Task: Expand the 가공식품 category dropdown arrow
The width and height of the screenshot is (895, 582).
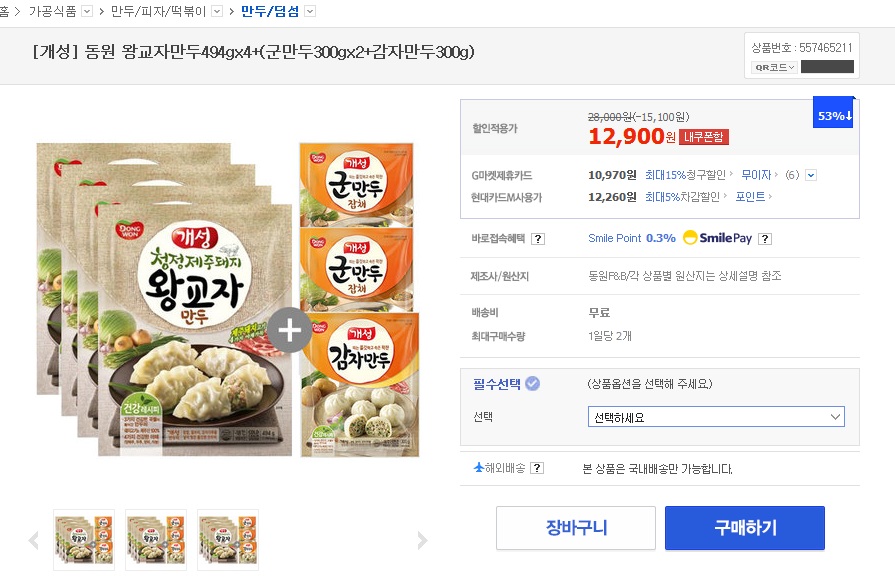Action: pos(86,11)
